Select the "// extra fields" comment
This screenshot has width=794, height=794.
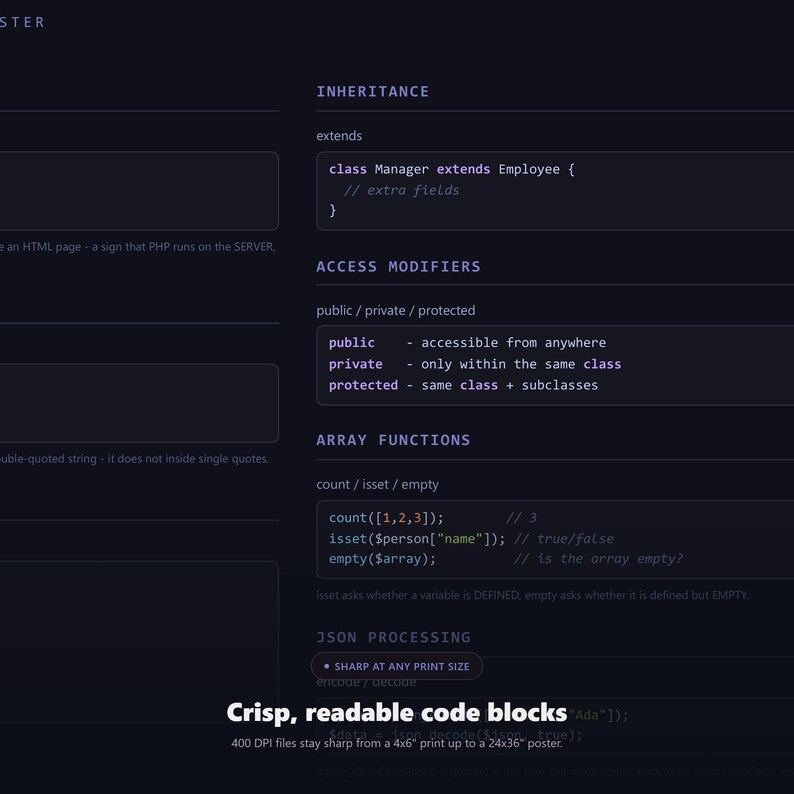click(402, 190)
